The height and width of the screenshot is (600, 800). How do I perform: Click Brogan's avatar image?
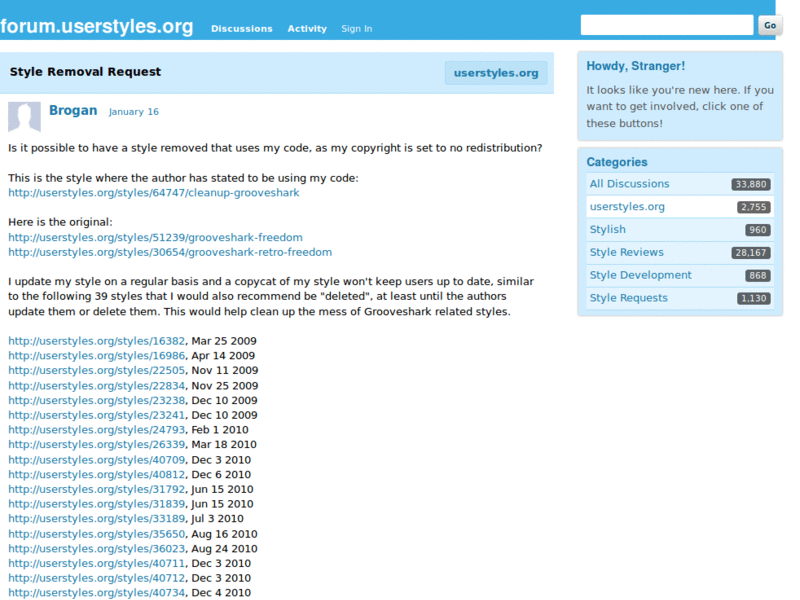click(x=24, y=117)
